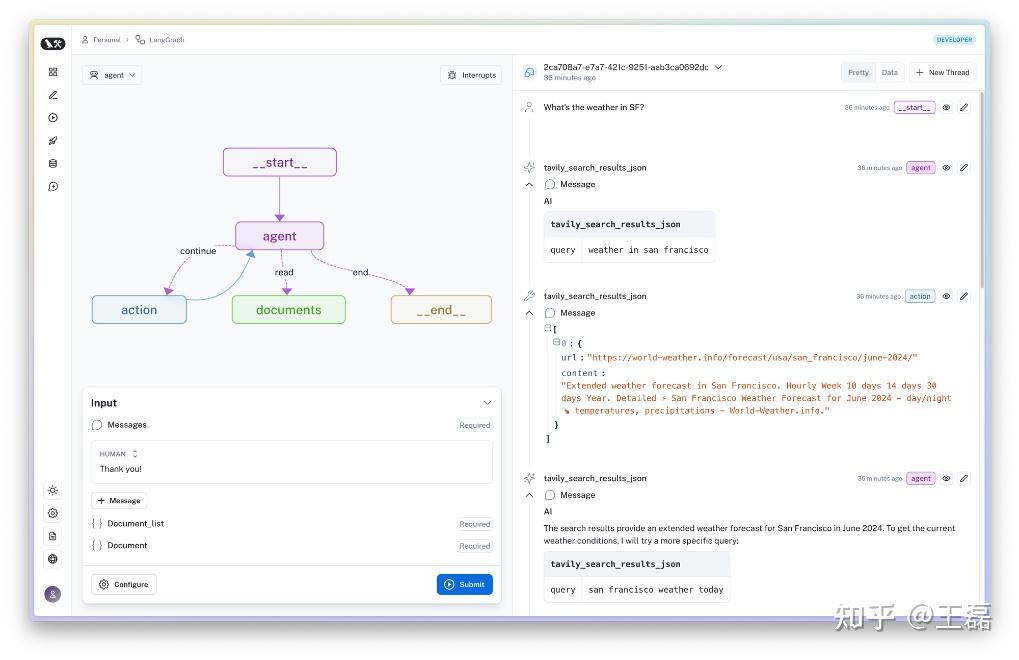Open the rocket deployments icon in sidebar
The width and height of the screenshot is (1019, 660).
pyautogui.click(x=53, y=140)
